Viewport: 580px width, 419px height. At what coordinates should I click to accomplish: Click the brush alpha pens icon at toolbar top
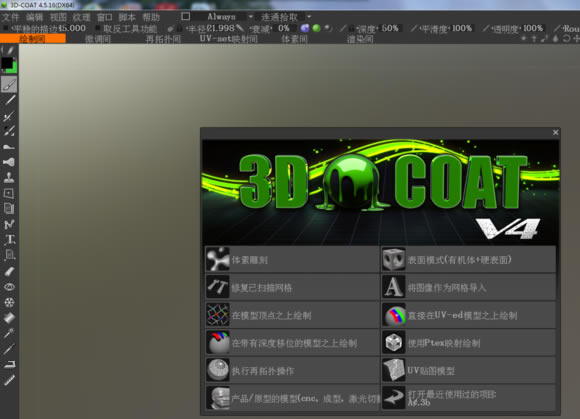point(8,50)
